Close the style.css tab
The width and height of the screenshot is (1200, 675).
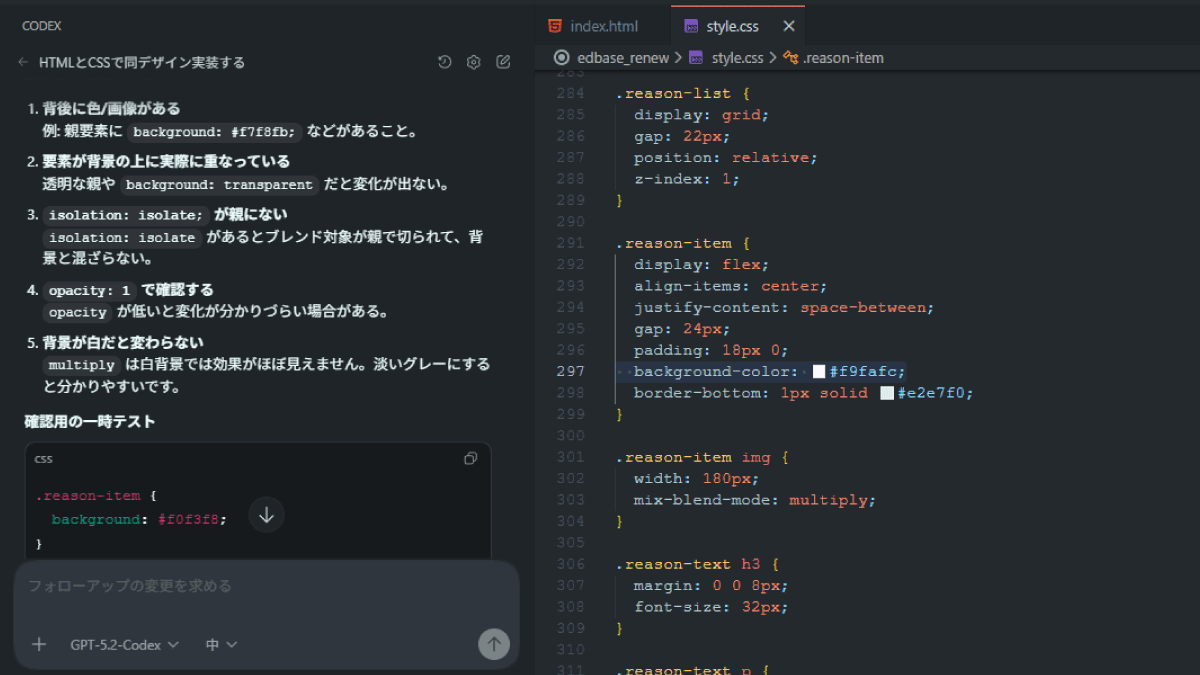(789, 26)
